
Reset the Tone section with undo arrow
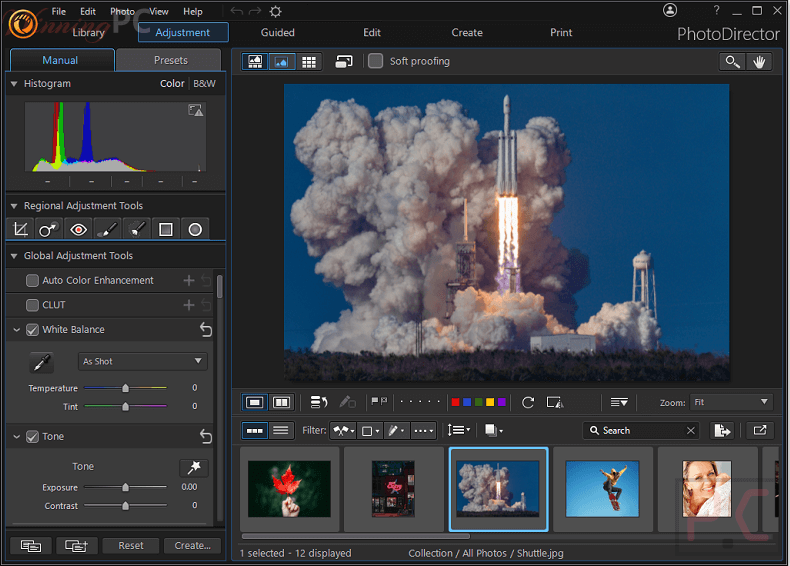[x=206, y=436]
